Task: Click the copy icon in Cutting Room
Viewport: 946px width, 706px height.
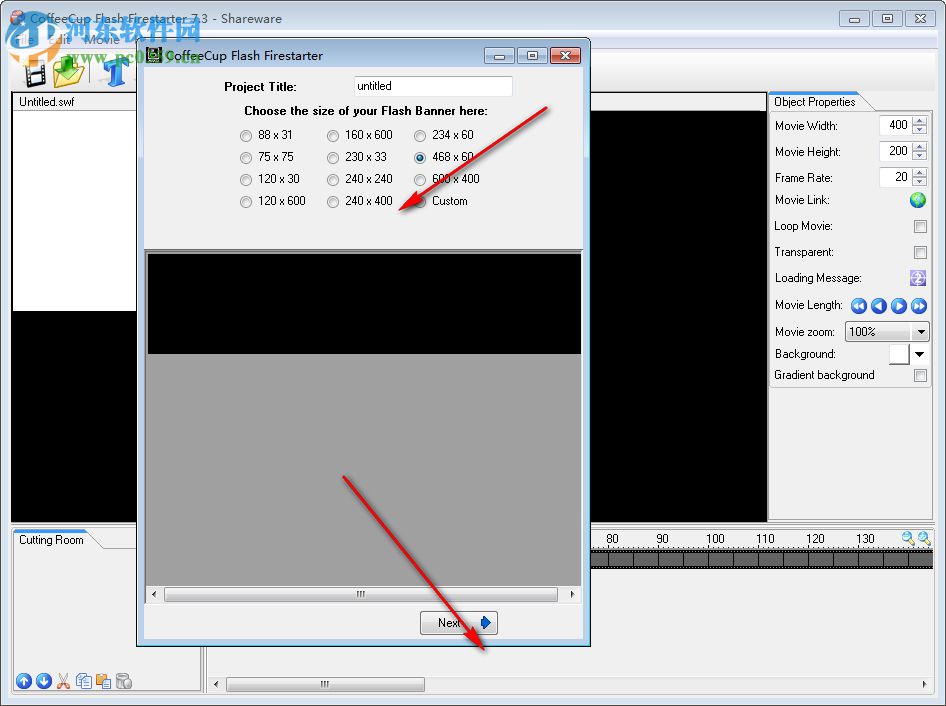Action: tap(84, 681)
